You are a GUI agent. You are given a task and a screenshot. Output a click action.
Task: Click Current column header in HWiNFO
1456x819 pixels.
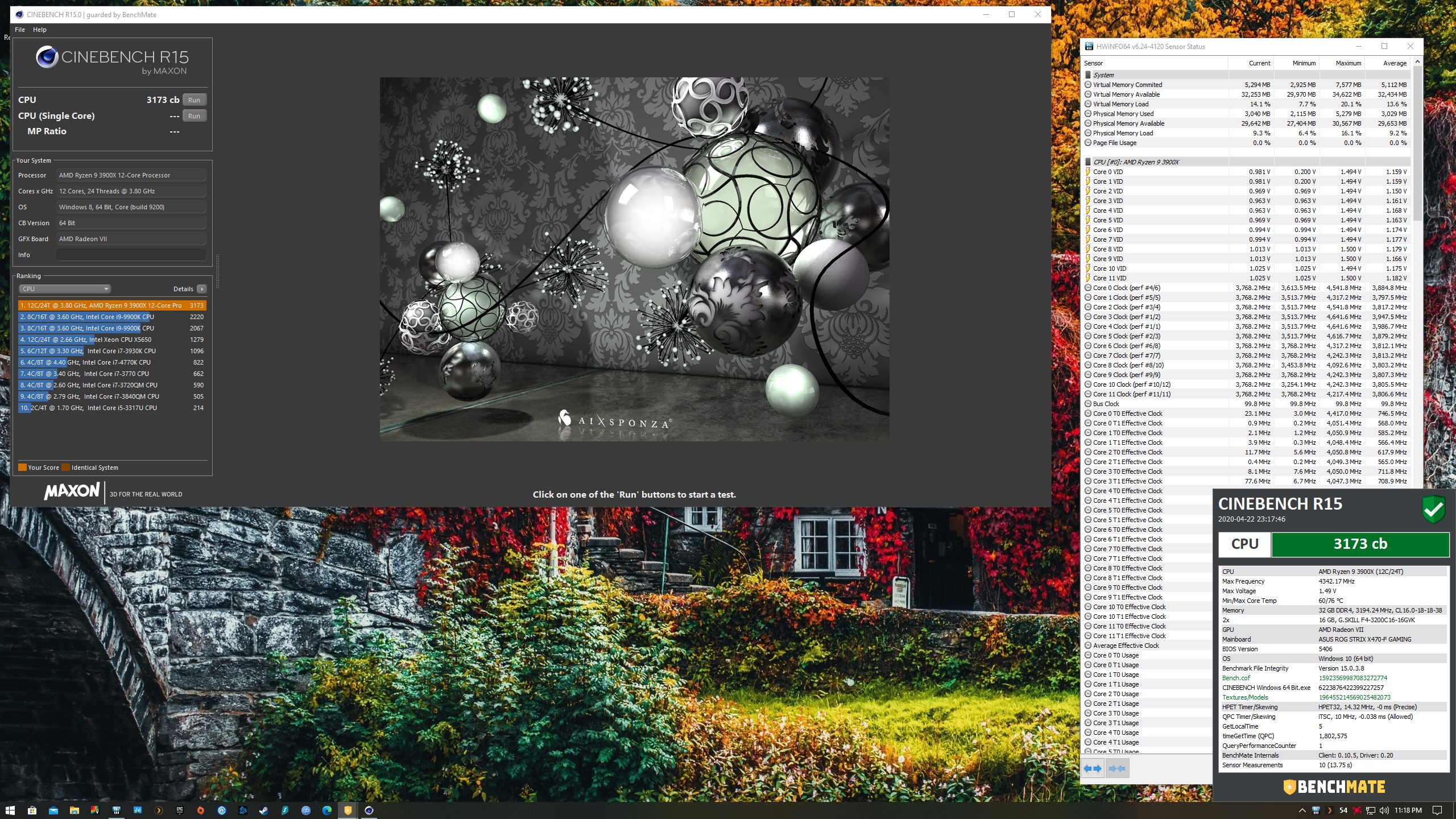click(x=1251, y=63)
